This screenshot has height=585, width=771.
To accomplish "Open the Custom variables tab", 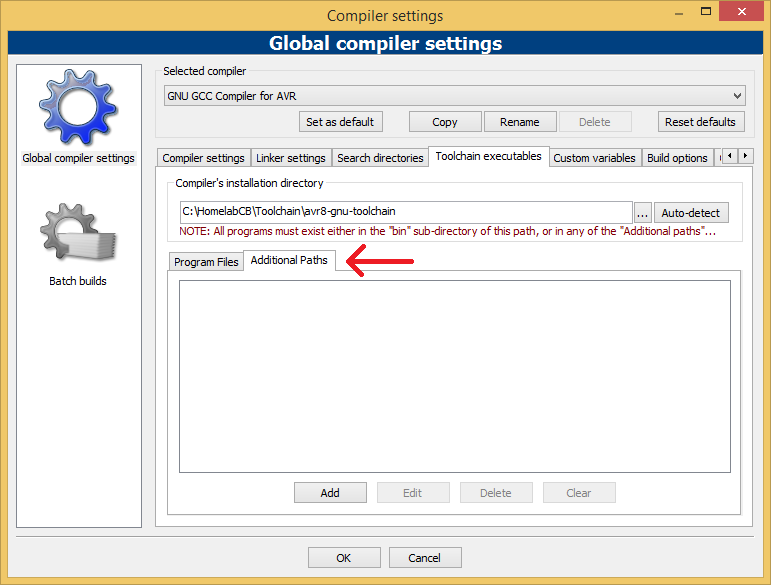I will click(x=594, y=158).
